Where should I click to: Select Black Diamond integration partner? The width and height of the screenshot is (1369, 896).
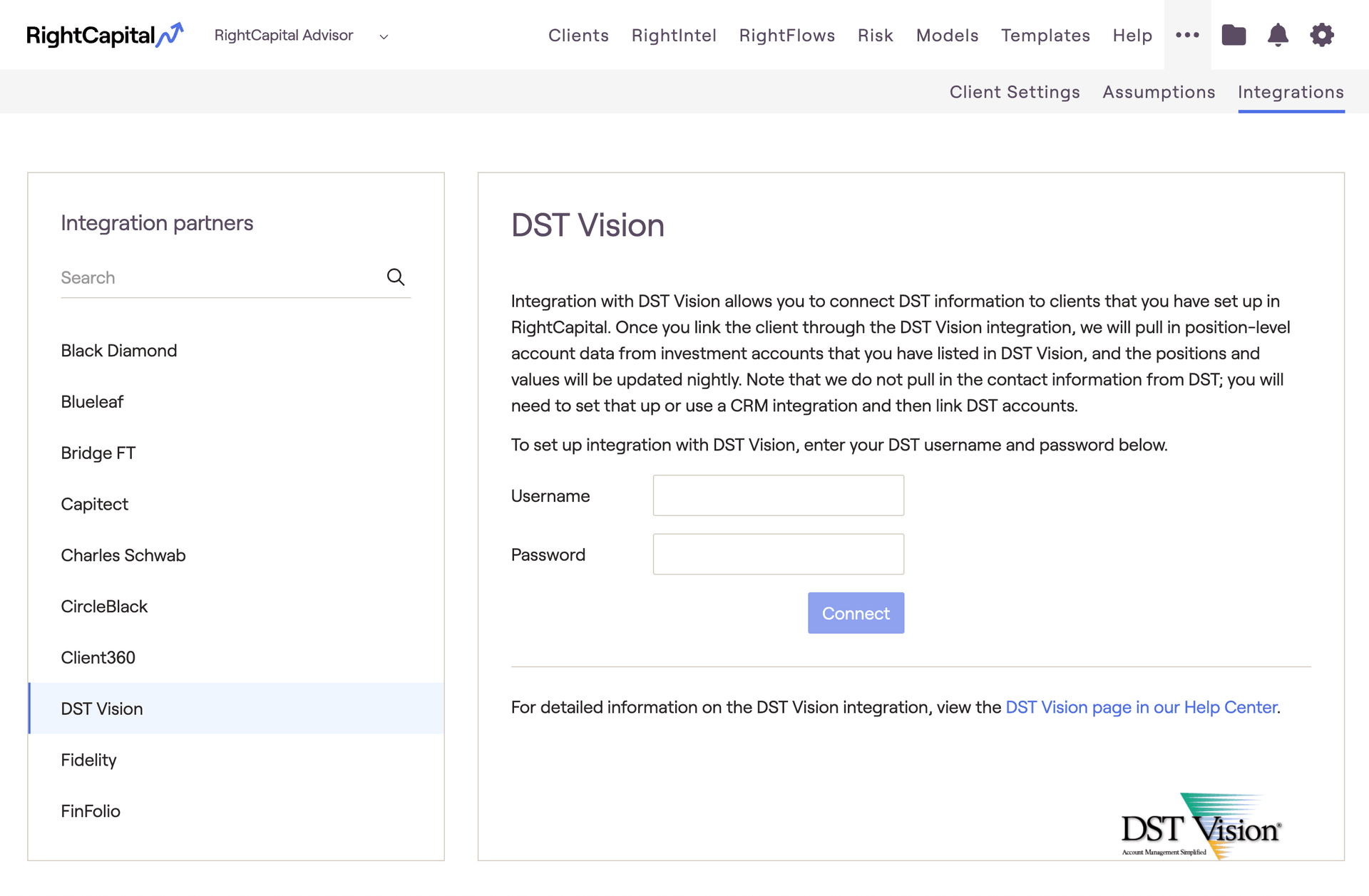click(236, 351)
